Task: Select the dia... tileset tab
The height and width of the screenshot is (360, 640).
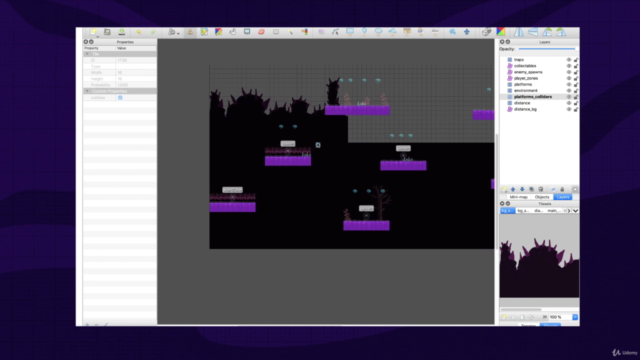Action: (538, 211)
